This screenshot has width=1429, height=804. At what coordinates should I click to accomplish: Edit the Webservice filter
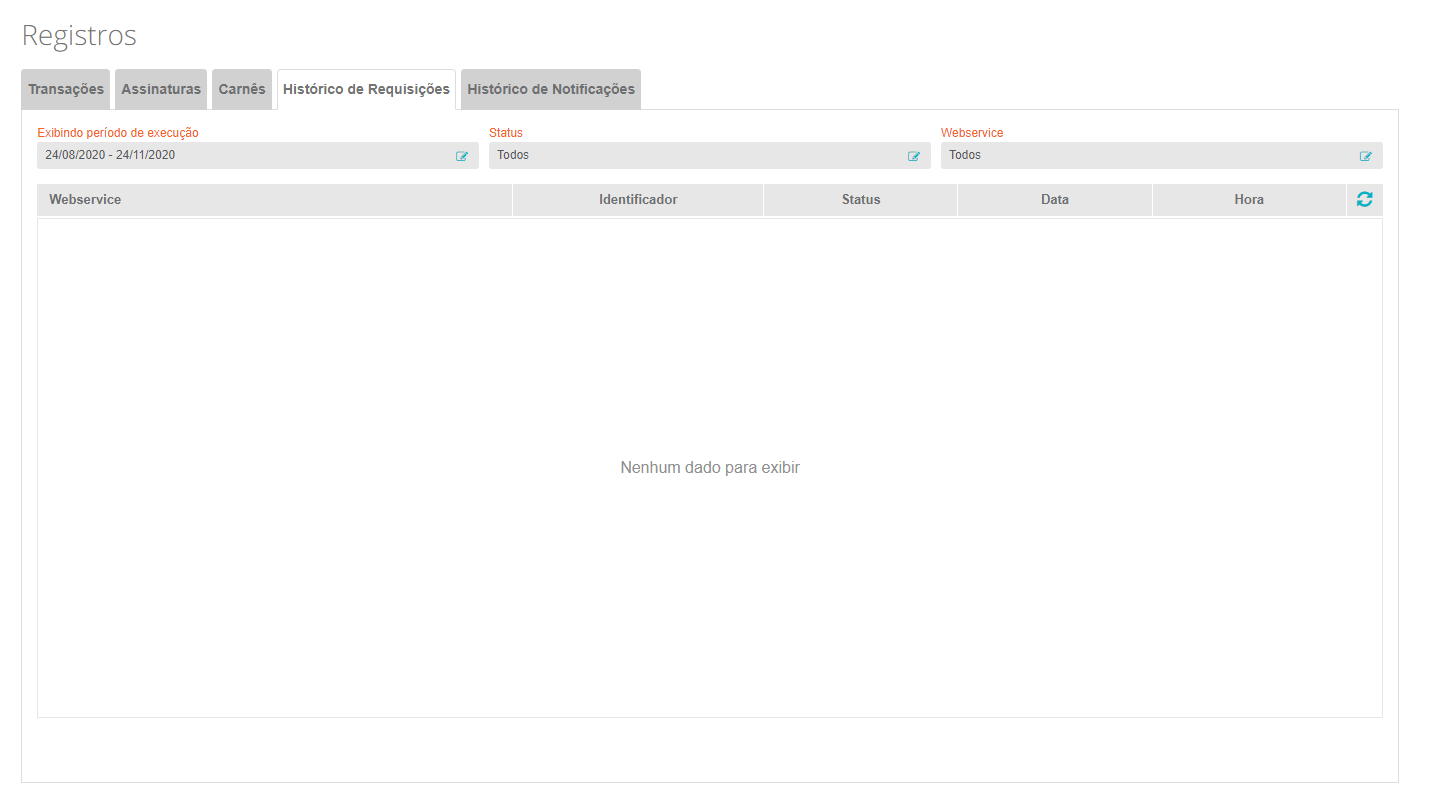pos(1366,156)
